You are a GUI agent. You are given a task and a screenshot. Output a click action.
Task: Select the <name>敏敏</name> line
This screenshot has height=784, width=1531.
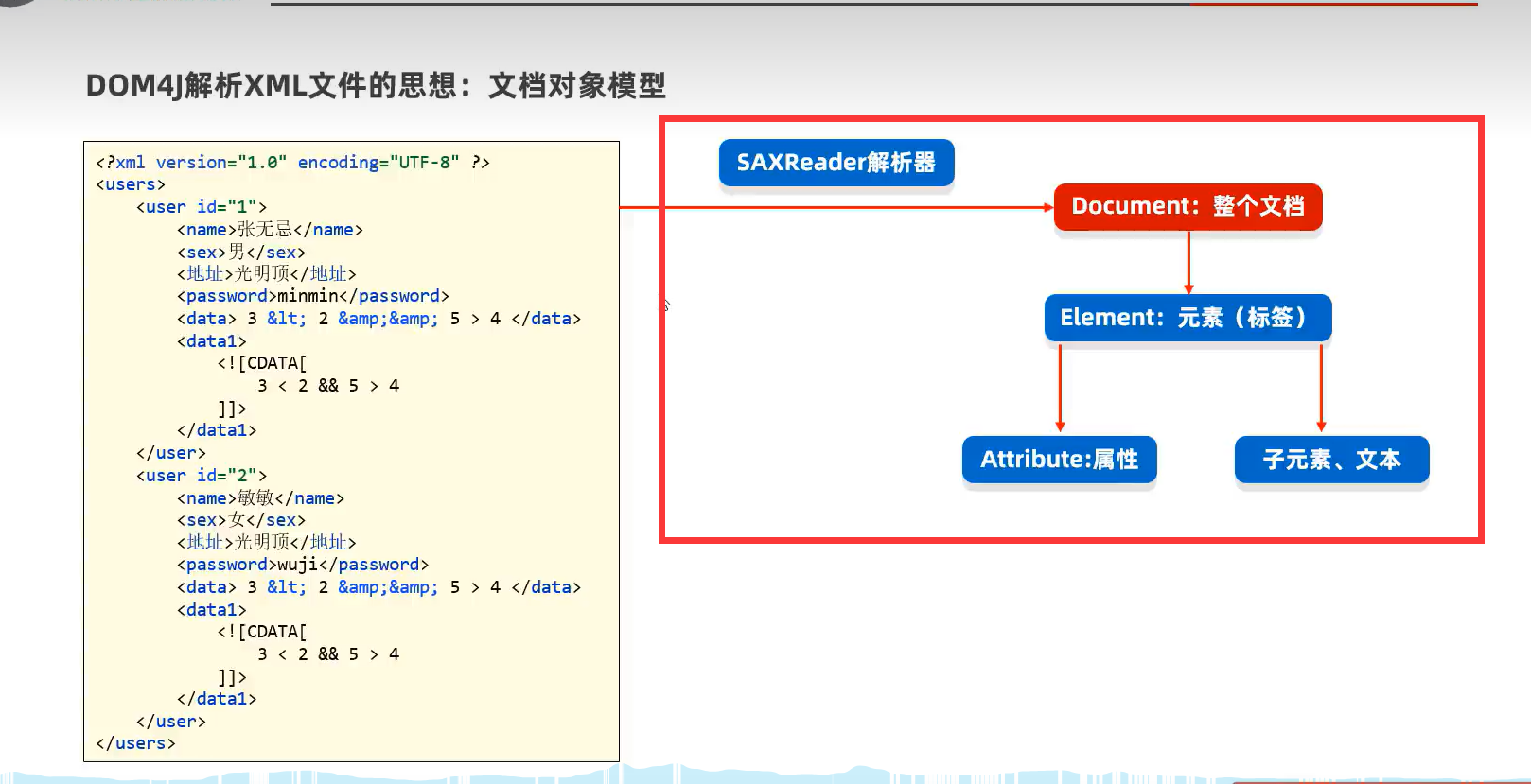click(260, 498)
